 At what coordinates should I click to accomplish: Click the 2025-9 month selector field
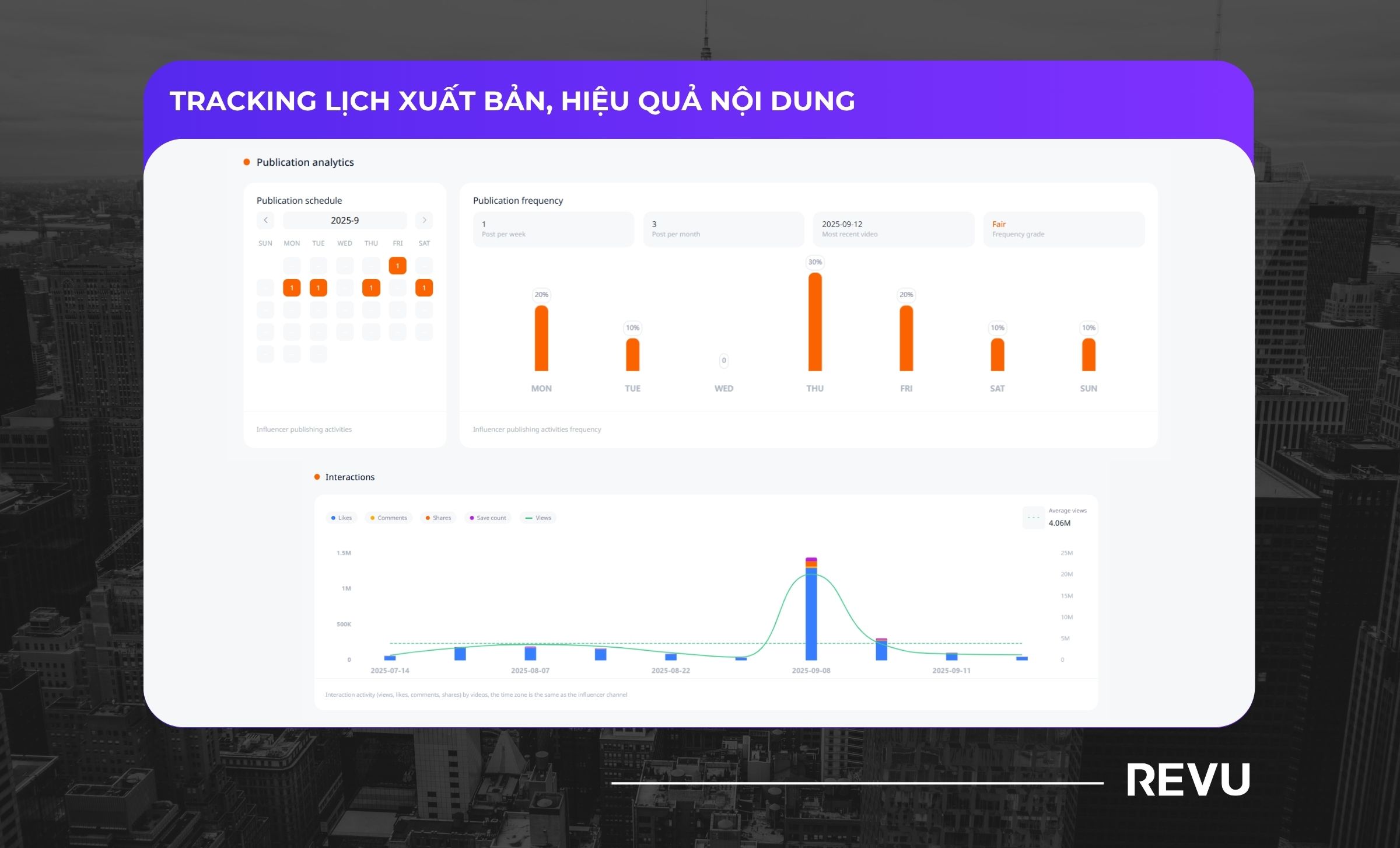click(345, 220)
